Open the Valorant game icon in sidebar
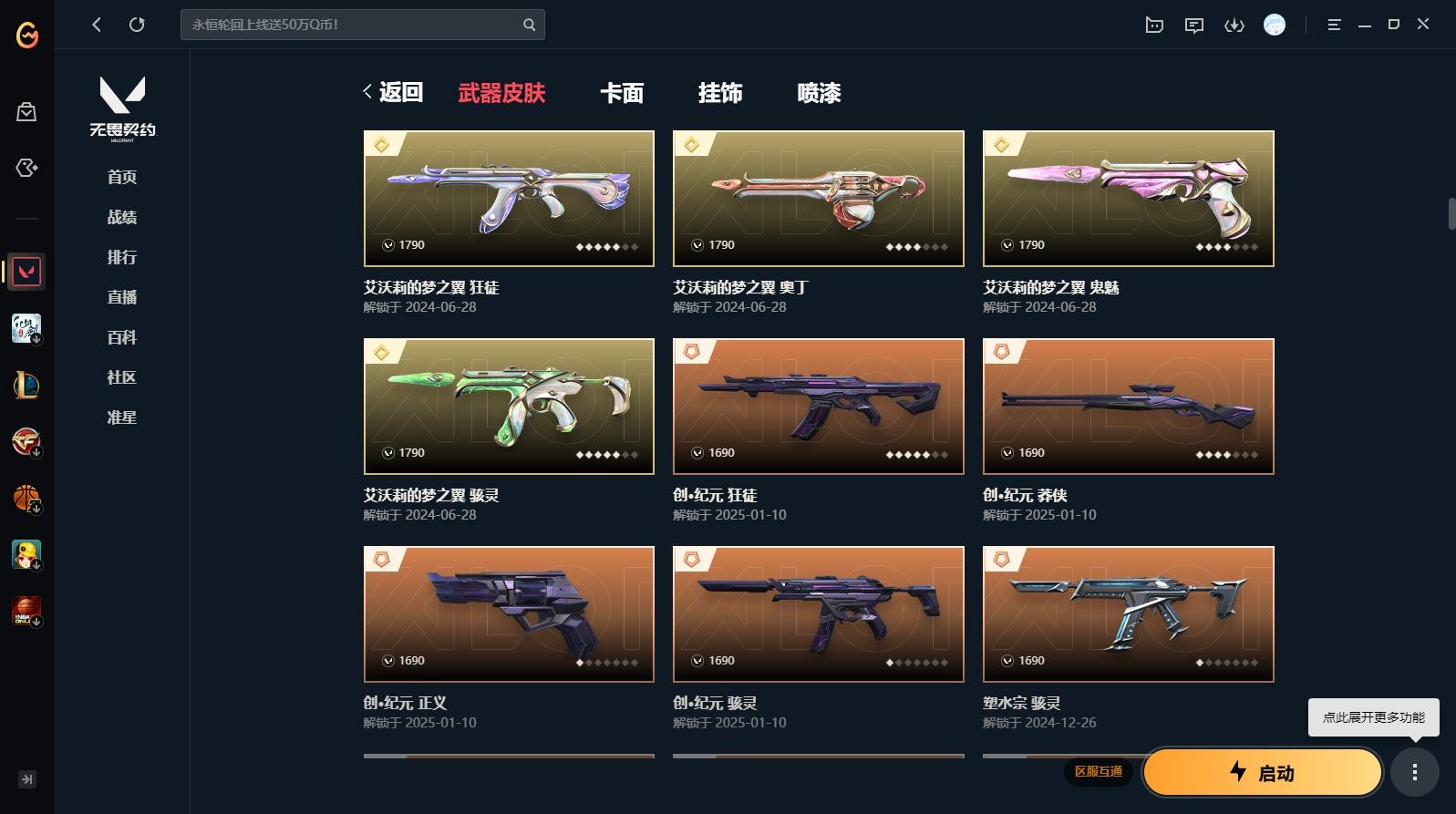Image resolution: width=1456 pixels, height=814 pixels. click(26, 272)
